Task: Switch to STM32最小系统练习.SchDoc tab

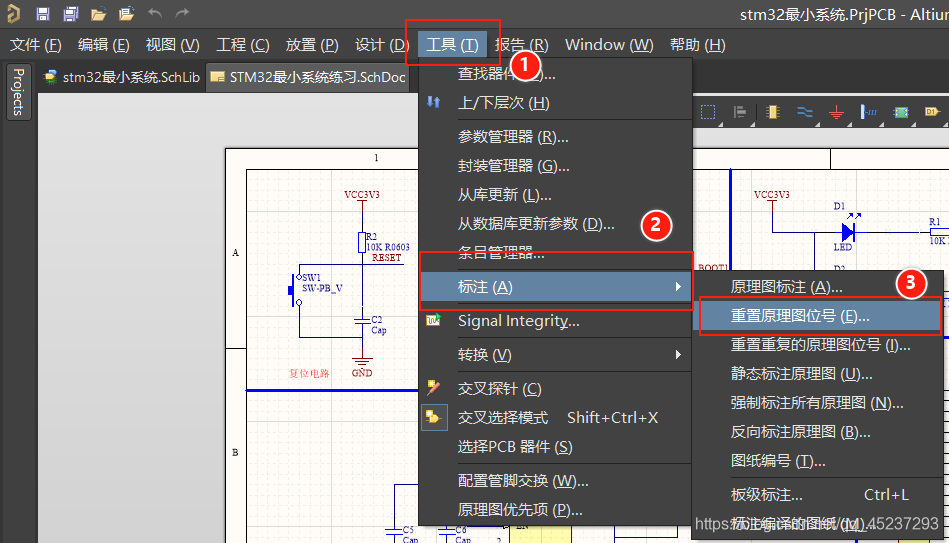Action: (x=308, y=77)
